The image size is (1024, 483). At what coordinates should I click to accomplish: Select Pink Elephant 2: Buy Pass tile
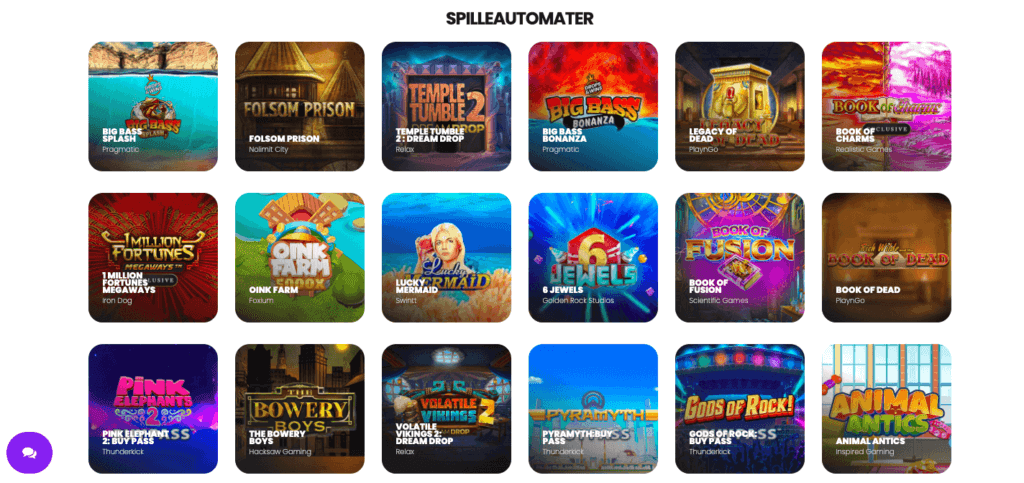pyautogui.click(x=153, y=409)
